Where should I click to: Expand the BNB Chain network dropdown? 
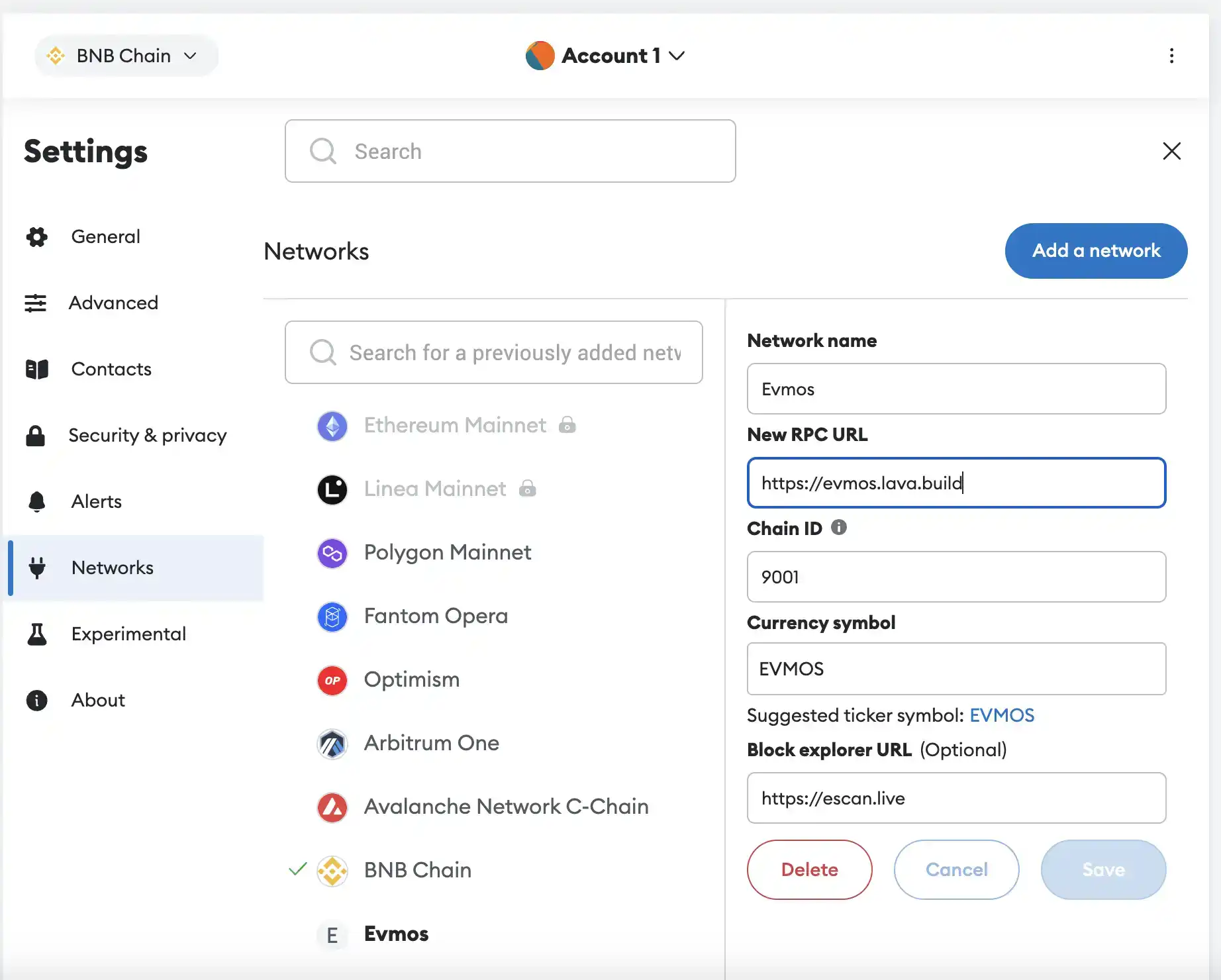point(126,56)
